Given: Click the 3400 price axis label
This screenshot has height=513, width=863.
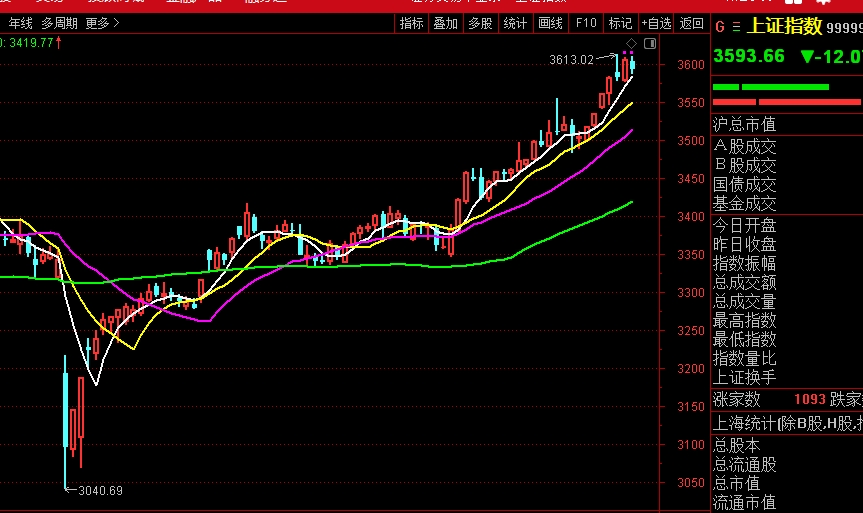Looking at the screenshot, I should (x=691, y=217).
